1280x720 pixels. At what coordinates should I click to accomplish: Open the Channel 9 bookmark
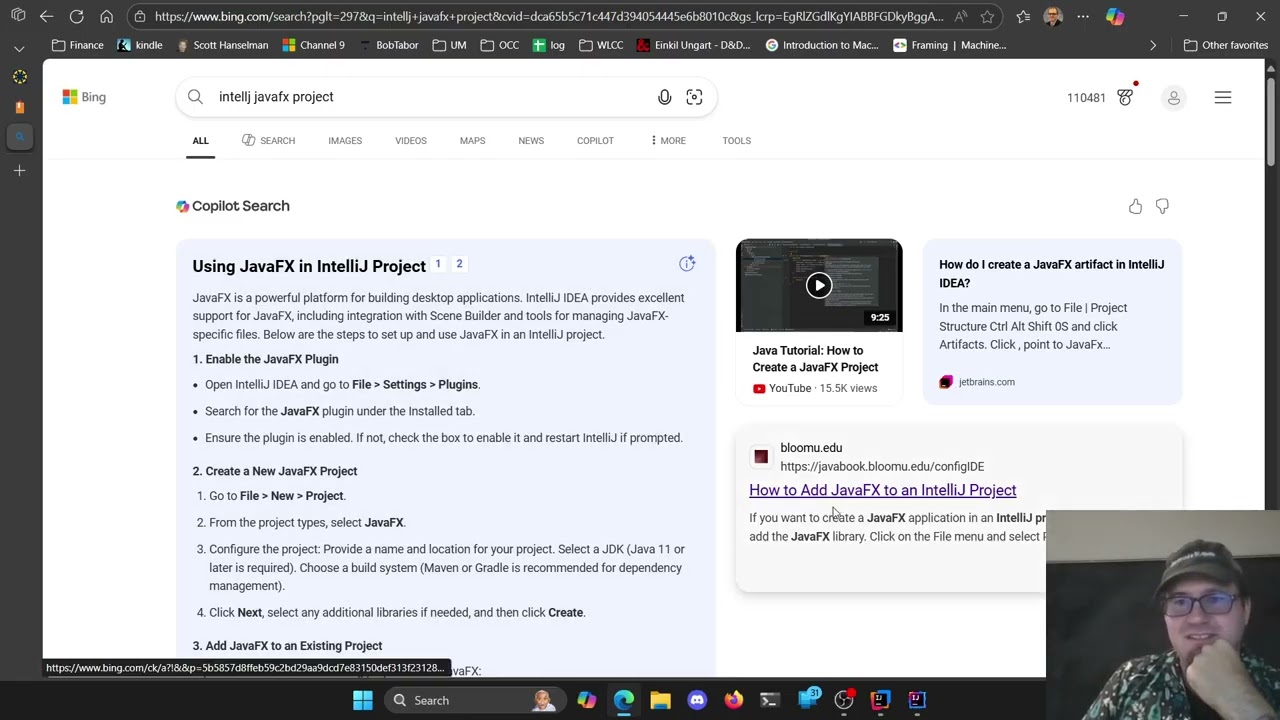click(x=314, y=45)
